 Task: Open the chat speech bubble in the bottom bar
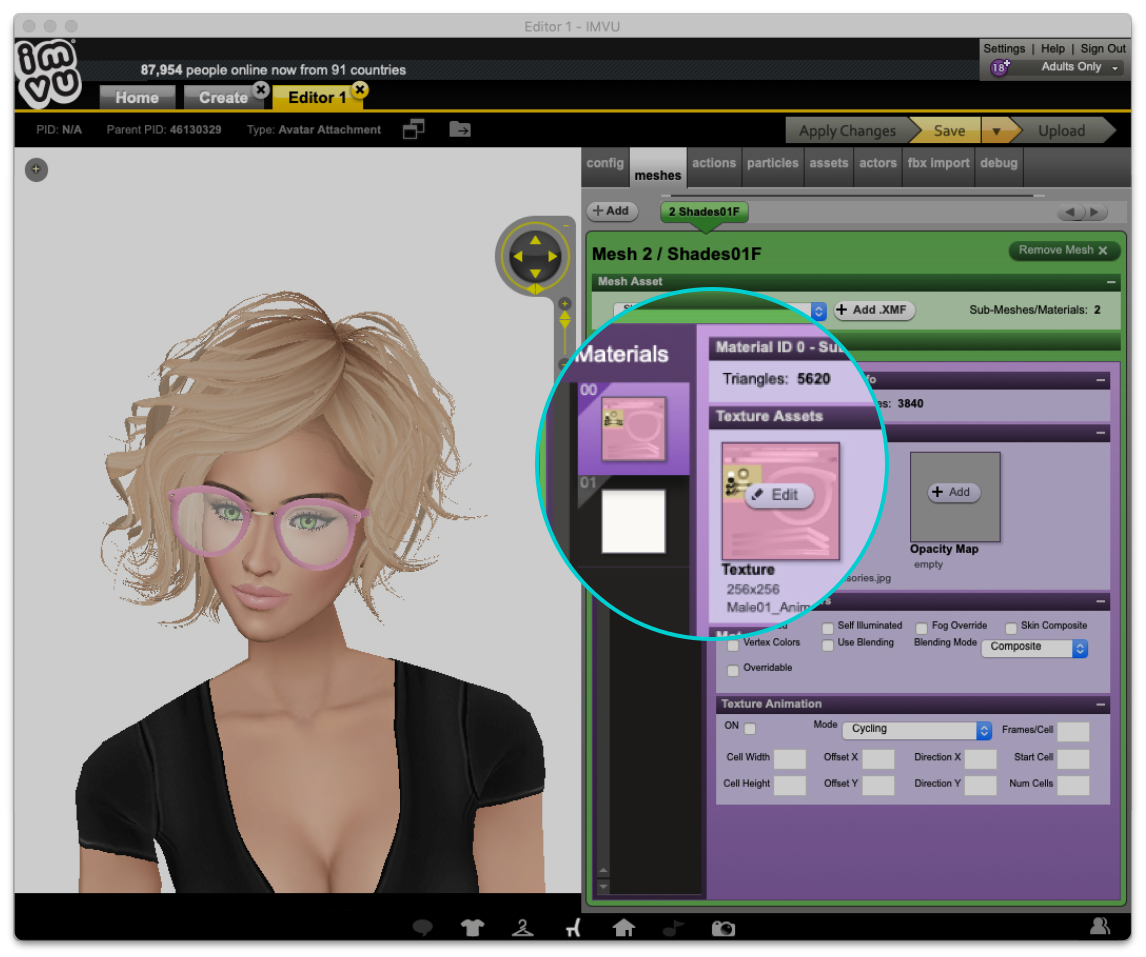pos(422,928)
